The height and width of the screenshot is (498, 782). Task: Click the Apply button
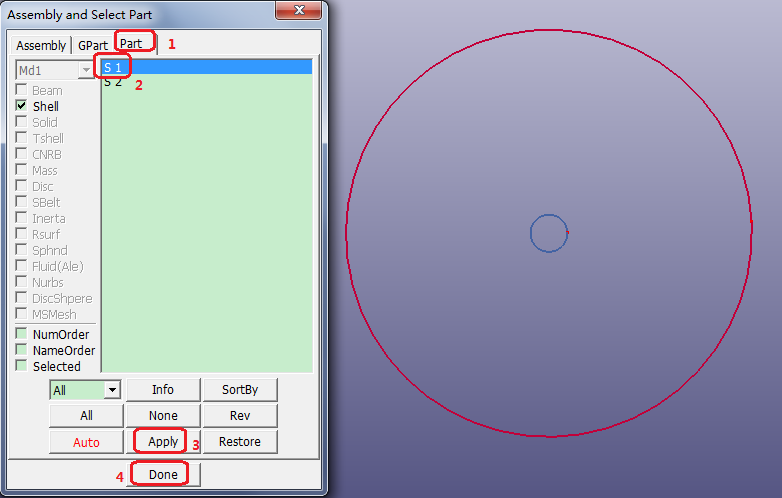pyautogui.click(x=163, y=442)
